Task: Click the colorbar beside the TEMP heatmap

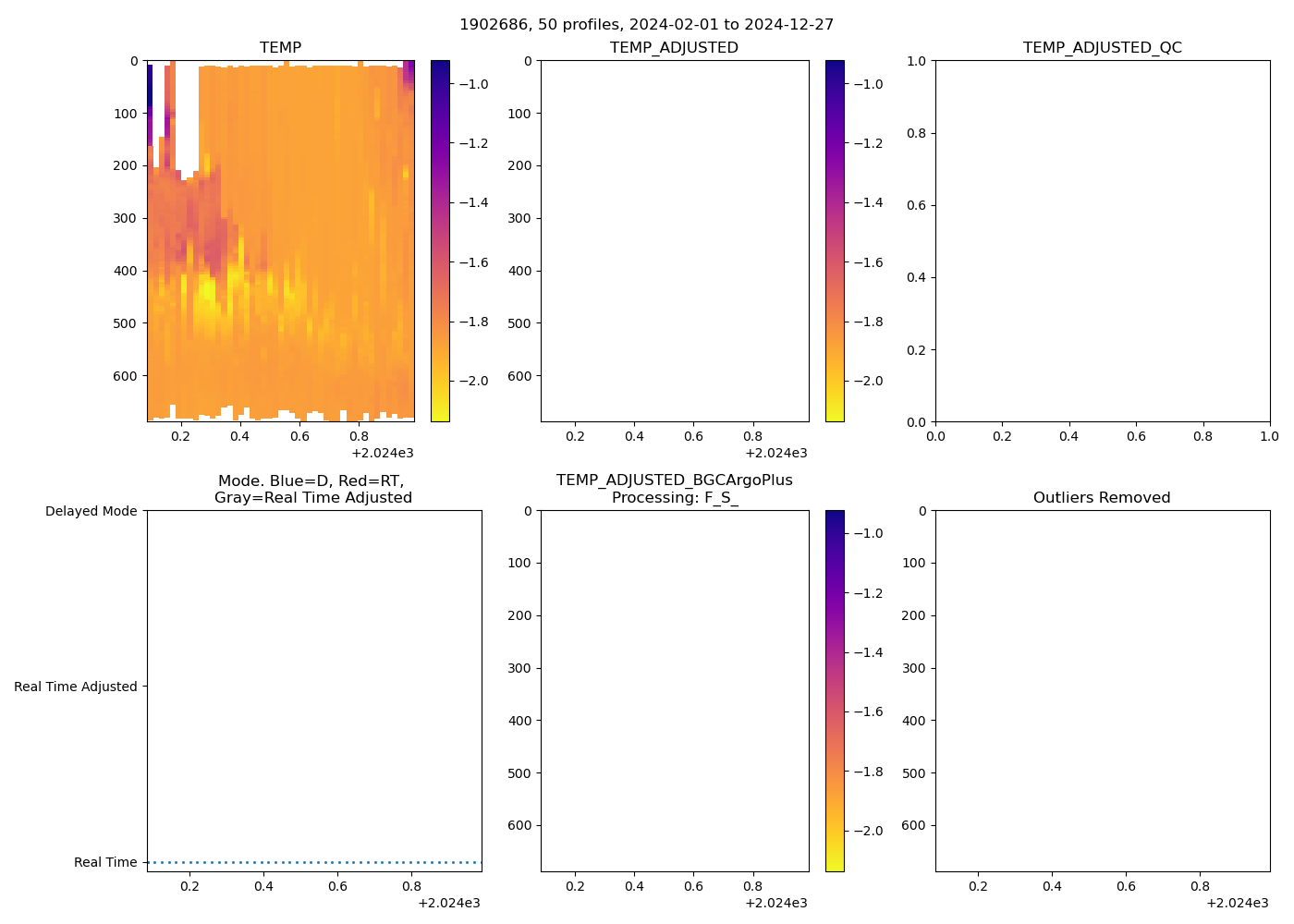Action: [440, 240]
